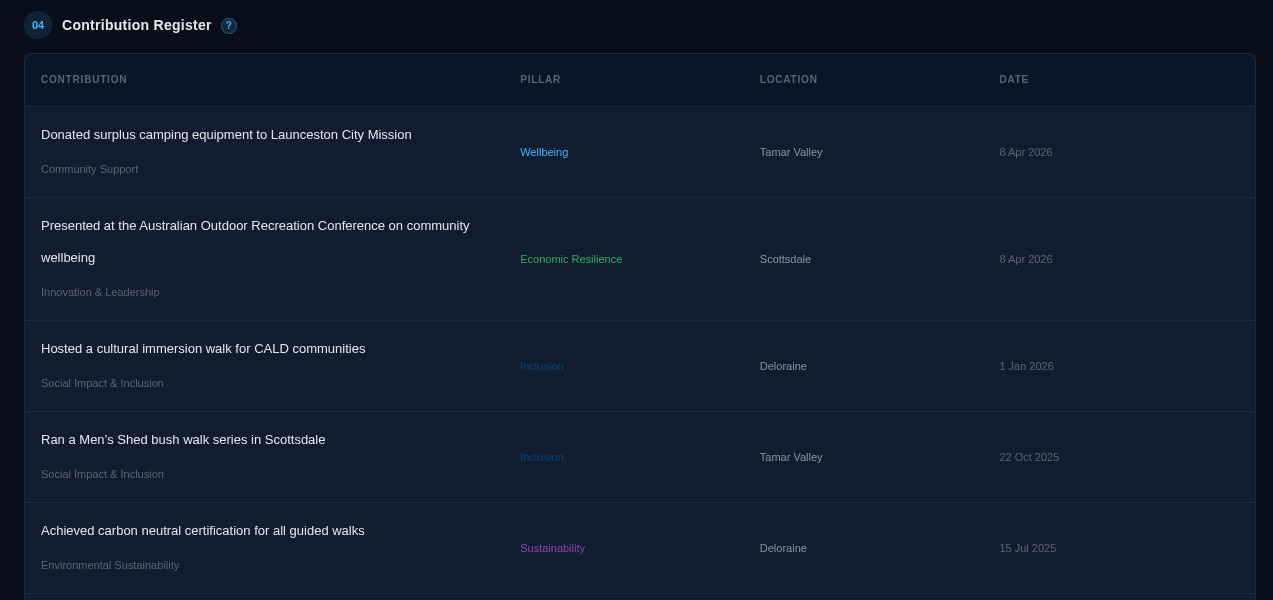Click the Community Support category label
Image resolution: width=1273 pixels, height=600 pixels.
click(89, 169)
